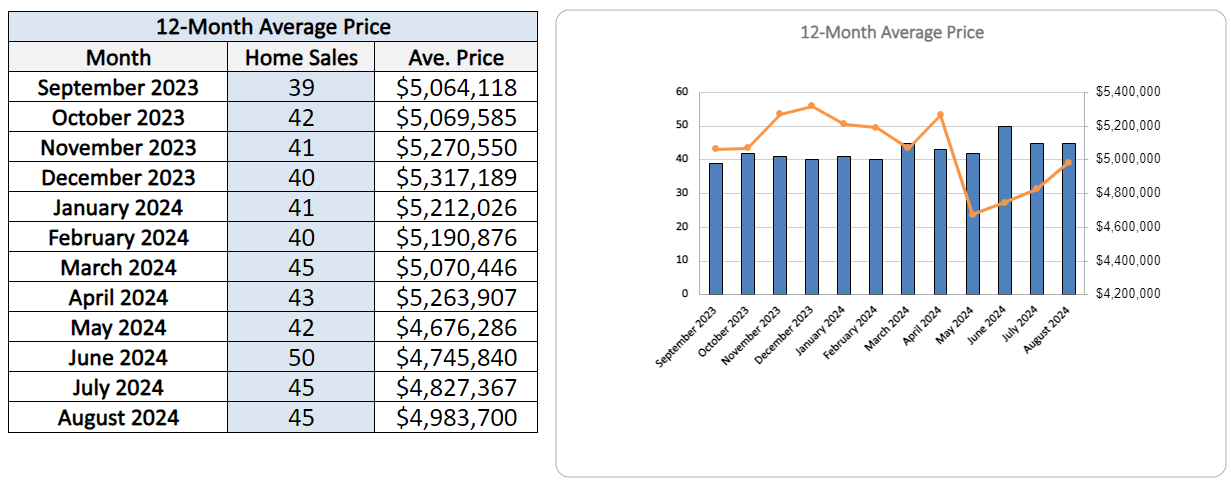Select the 'December 2023' month cell

tap(118, 177)
